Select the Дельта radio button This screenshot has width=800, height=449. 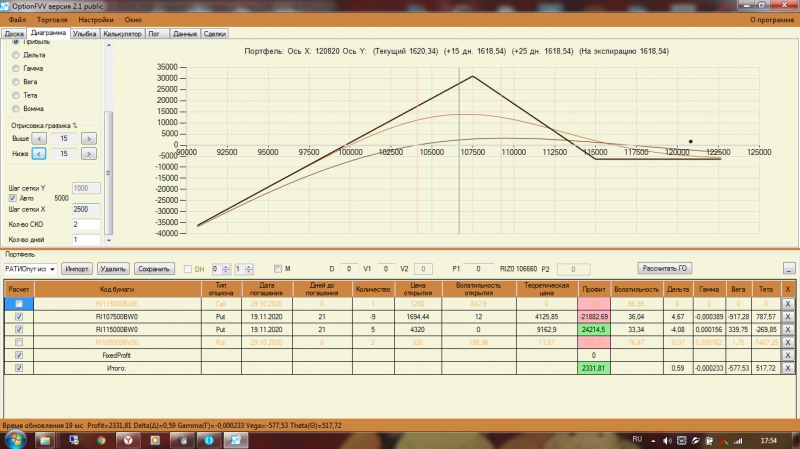click(x=16, y=55)
